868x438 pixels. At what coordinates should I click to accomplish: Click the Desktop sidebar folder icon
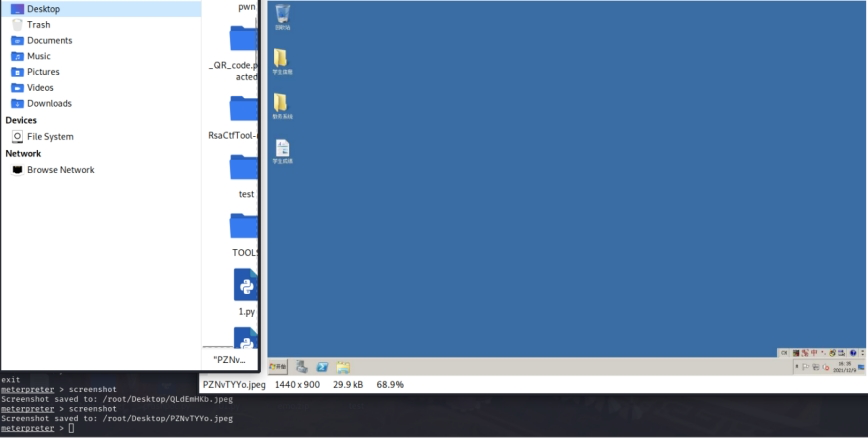point(17,9)
